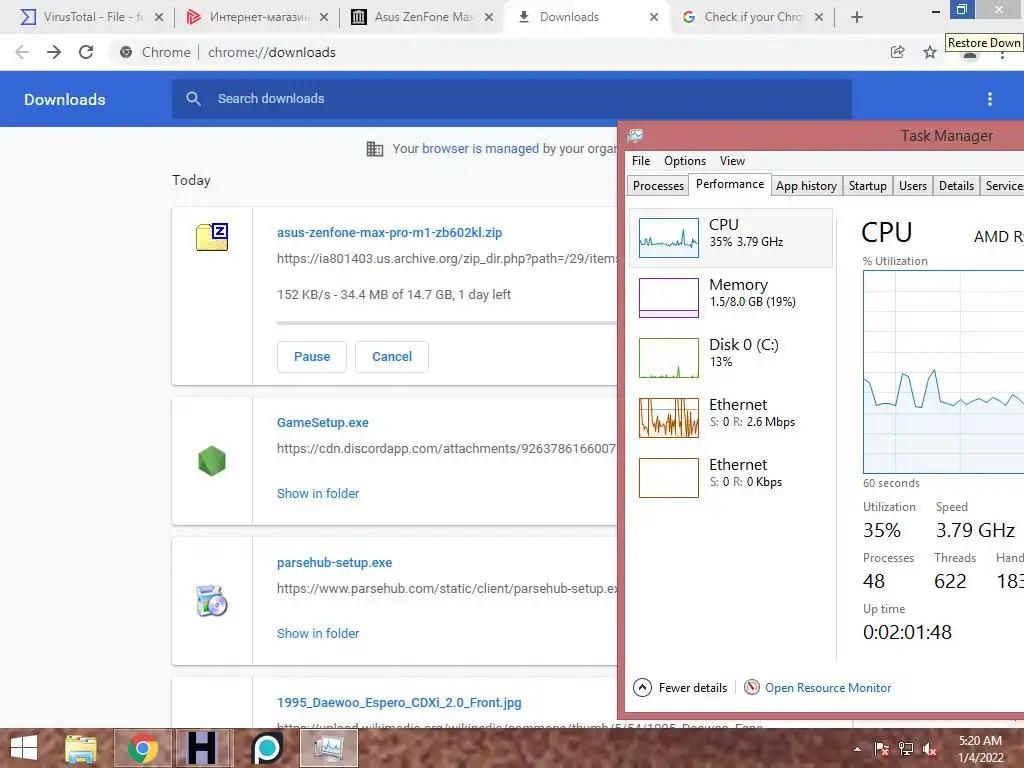This screenshot has height=768, width=1024.
Task: Click the green GameSetup.exe file icon
Action: coord(212,460)
